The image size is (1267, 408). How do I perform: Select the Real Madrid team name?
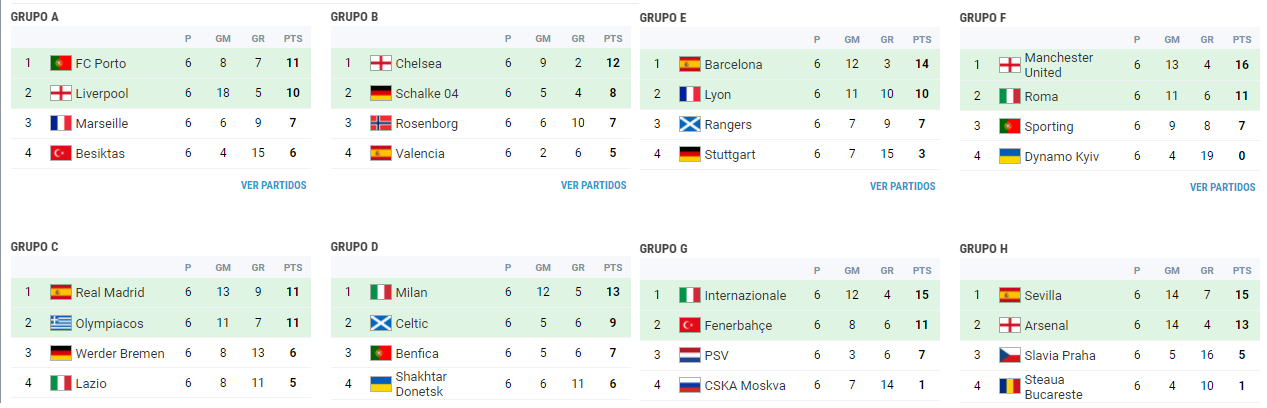coord(110,293)
